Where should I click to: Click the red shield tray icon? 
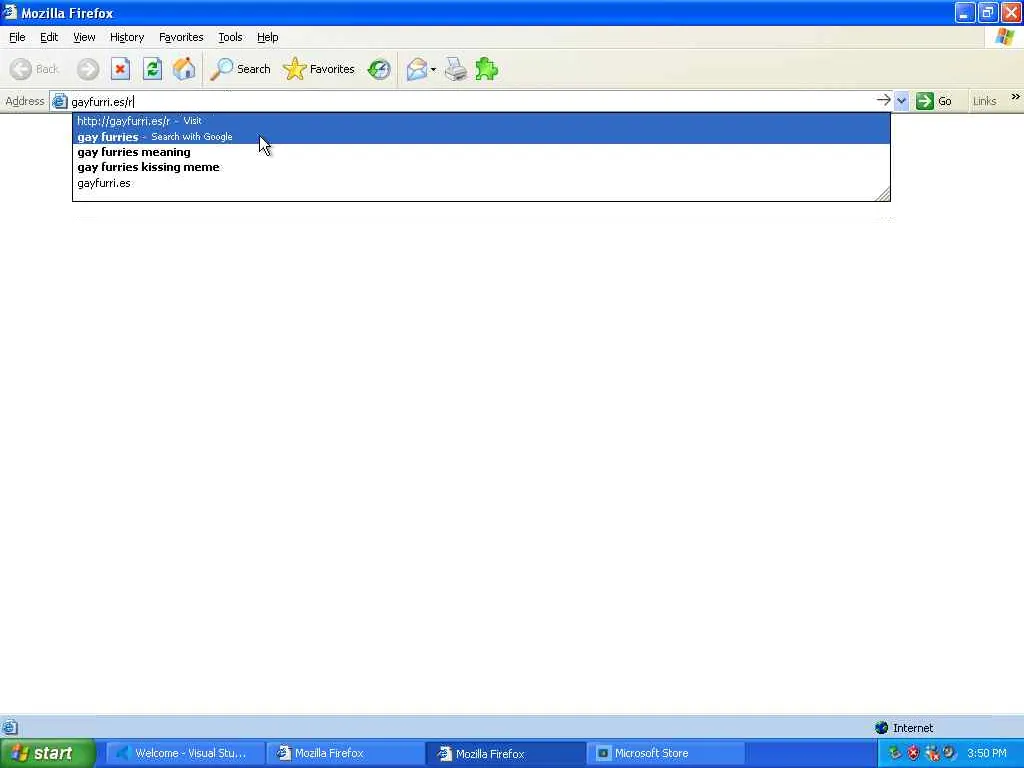coord(912,753)
